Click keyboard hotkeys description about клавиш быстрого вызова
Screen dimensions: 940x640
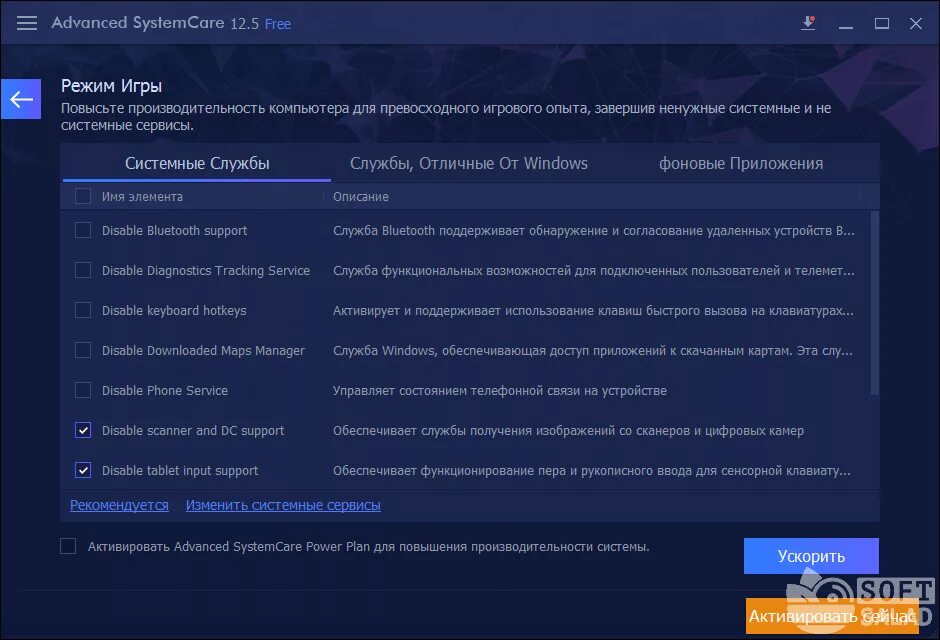[x=593, y=310]
